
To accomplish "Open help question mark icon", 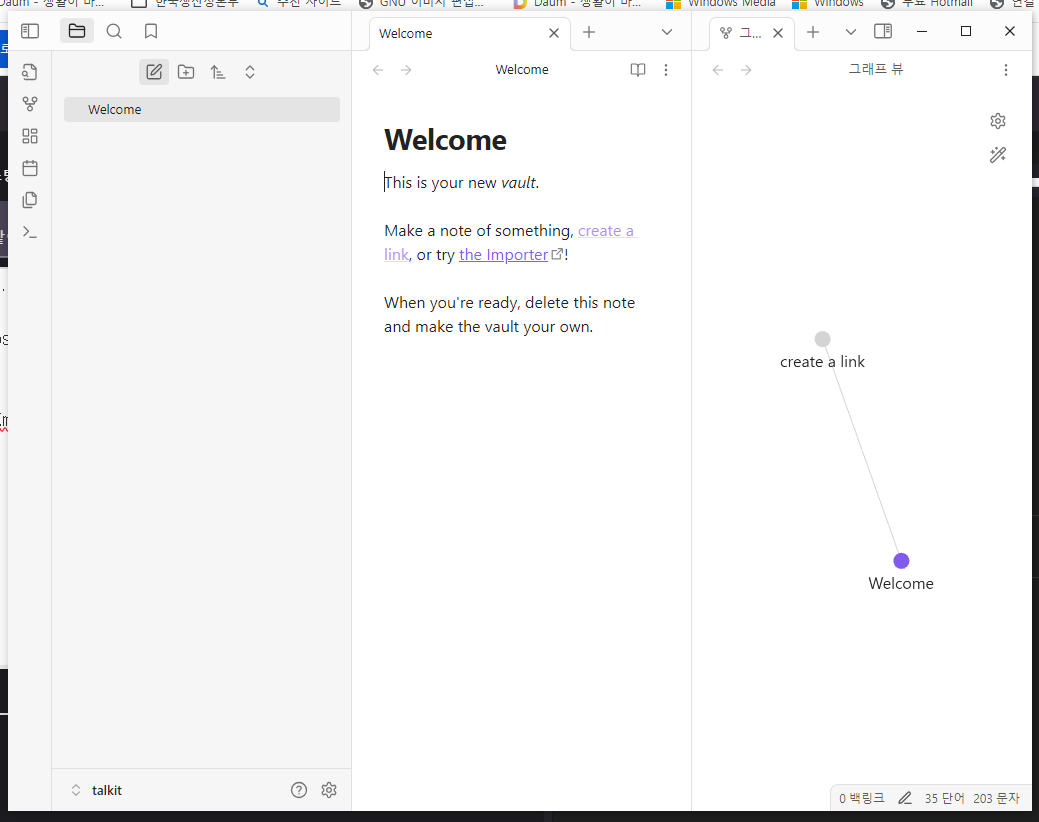I will (x=299, y=790).
